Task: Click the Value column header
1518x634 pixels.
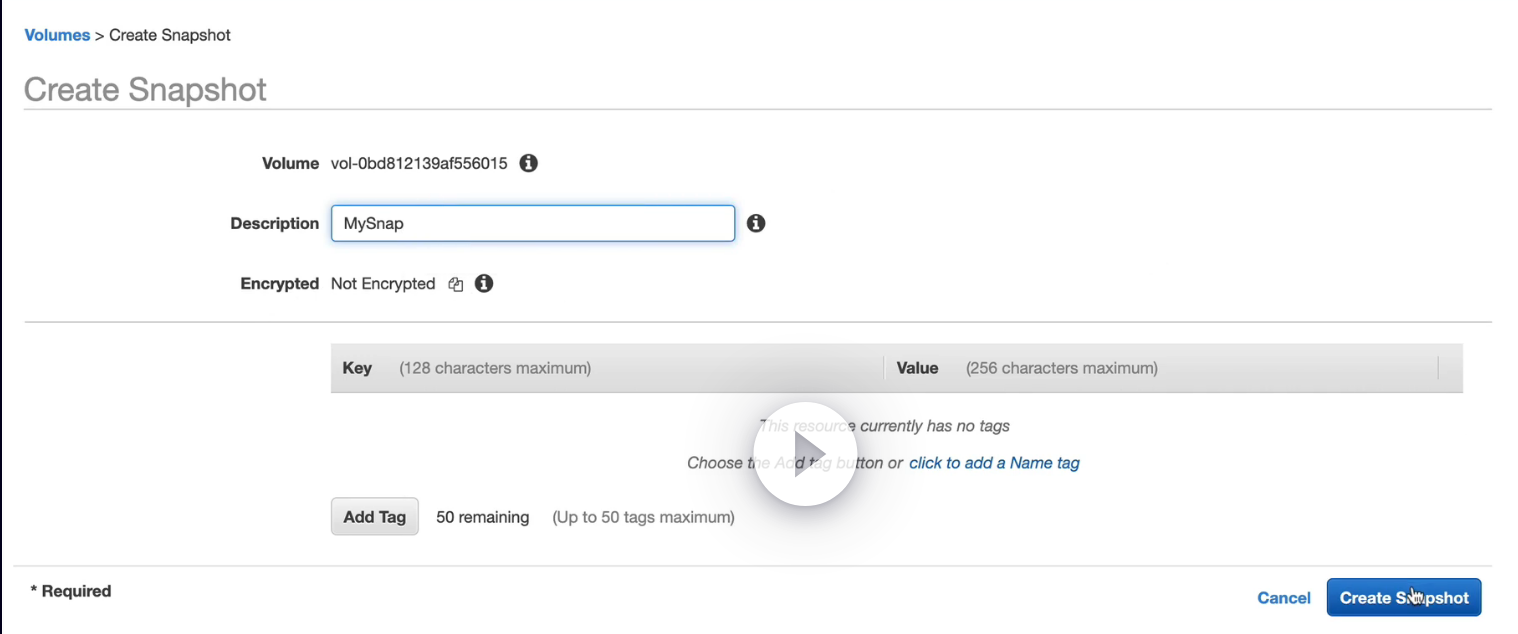Action: (x=917, y=368)
